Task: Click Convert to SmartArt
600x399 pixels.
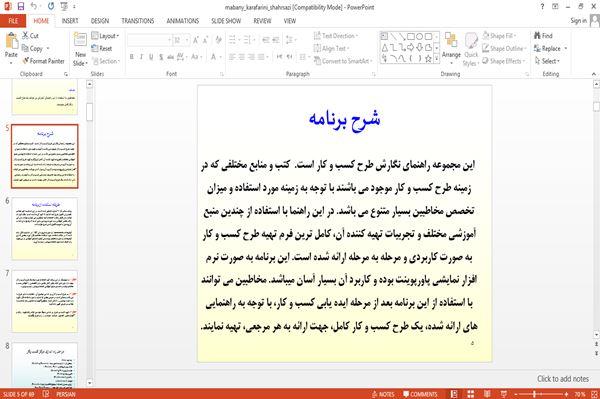Action: point(343,61)
